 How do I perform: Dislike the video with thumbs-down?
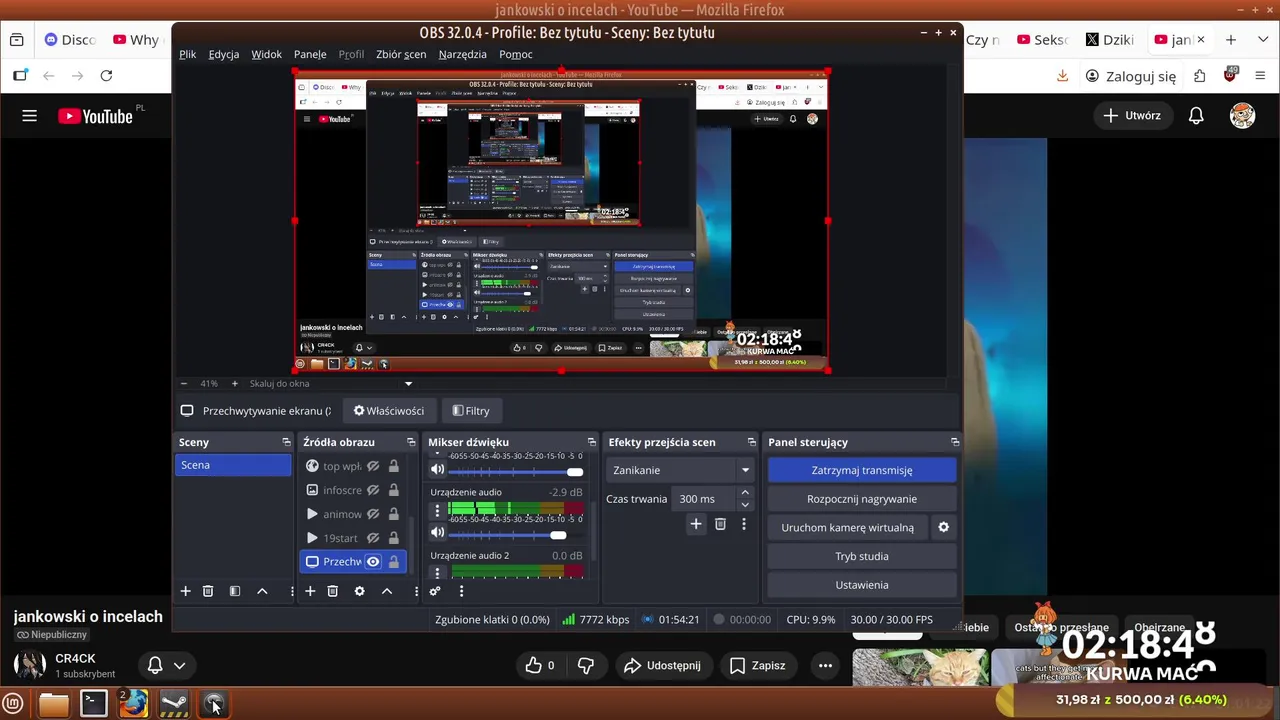(x=586, y=665)
